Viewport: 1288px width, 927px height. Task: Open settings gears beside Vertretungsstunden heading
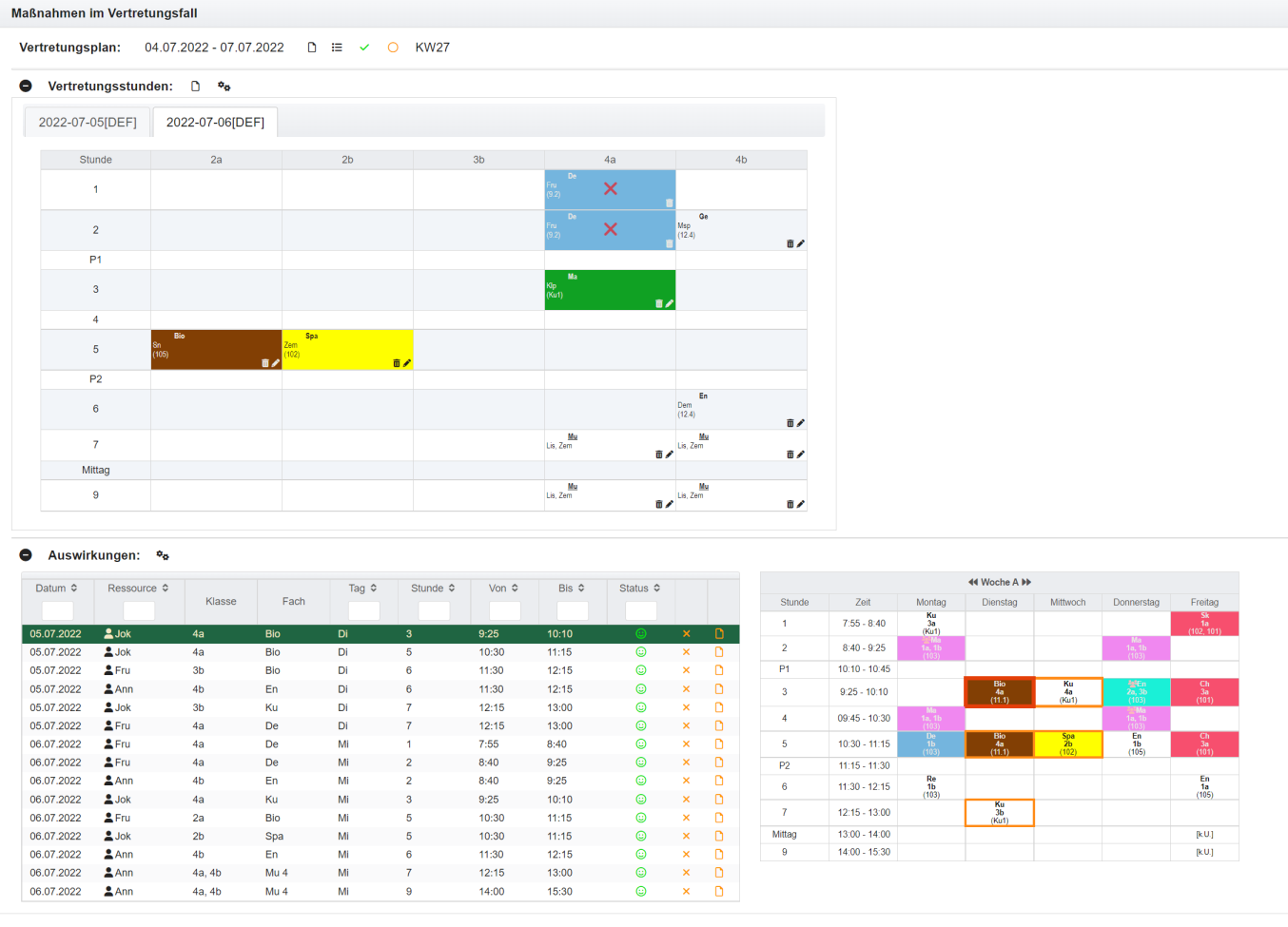pyautogui.click(x=224, y=87)
